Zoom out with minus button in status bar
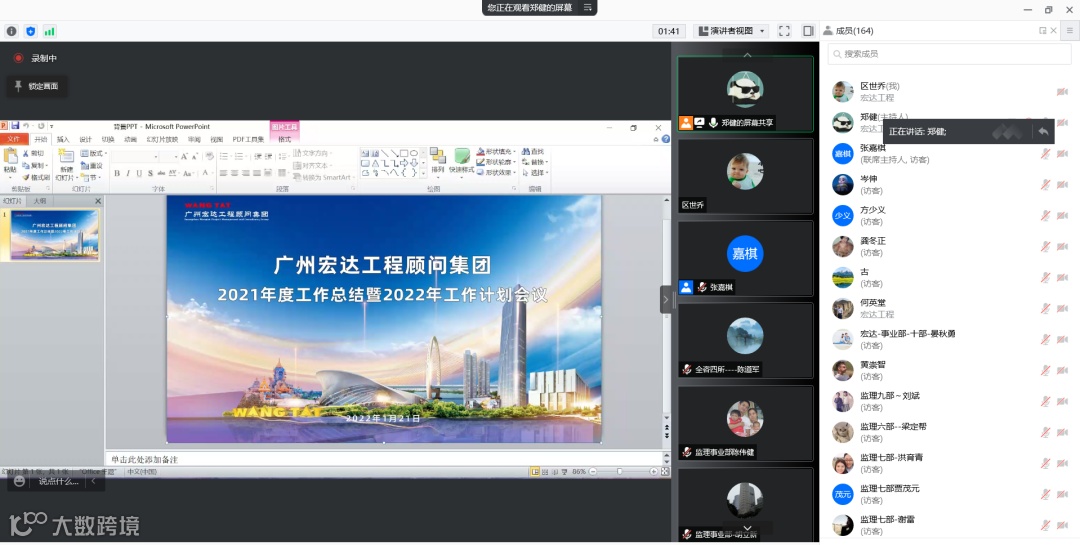 coord(593,471)
